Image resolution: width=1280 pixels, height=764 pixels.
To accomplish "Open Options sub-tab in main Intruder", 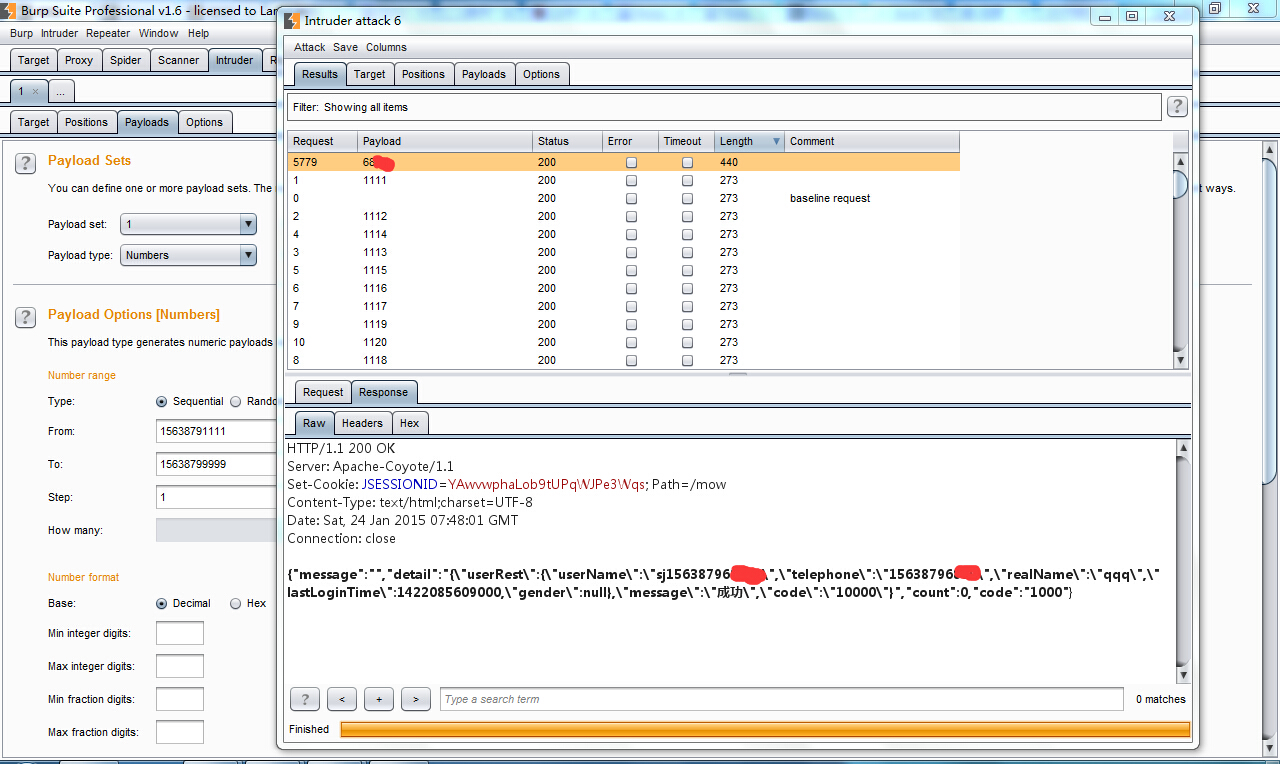I will (204, 122).
